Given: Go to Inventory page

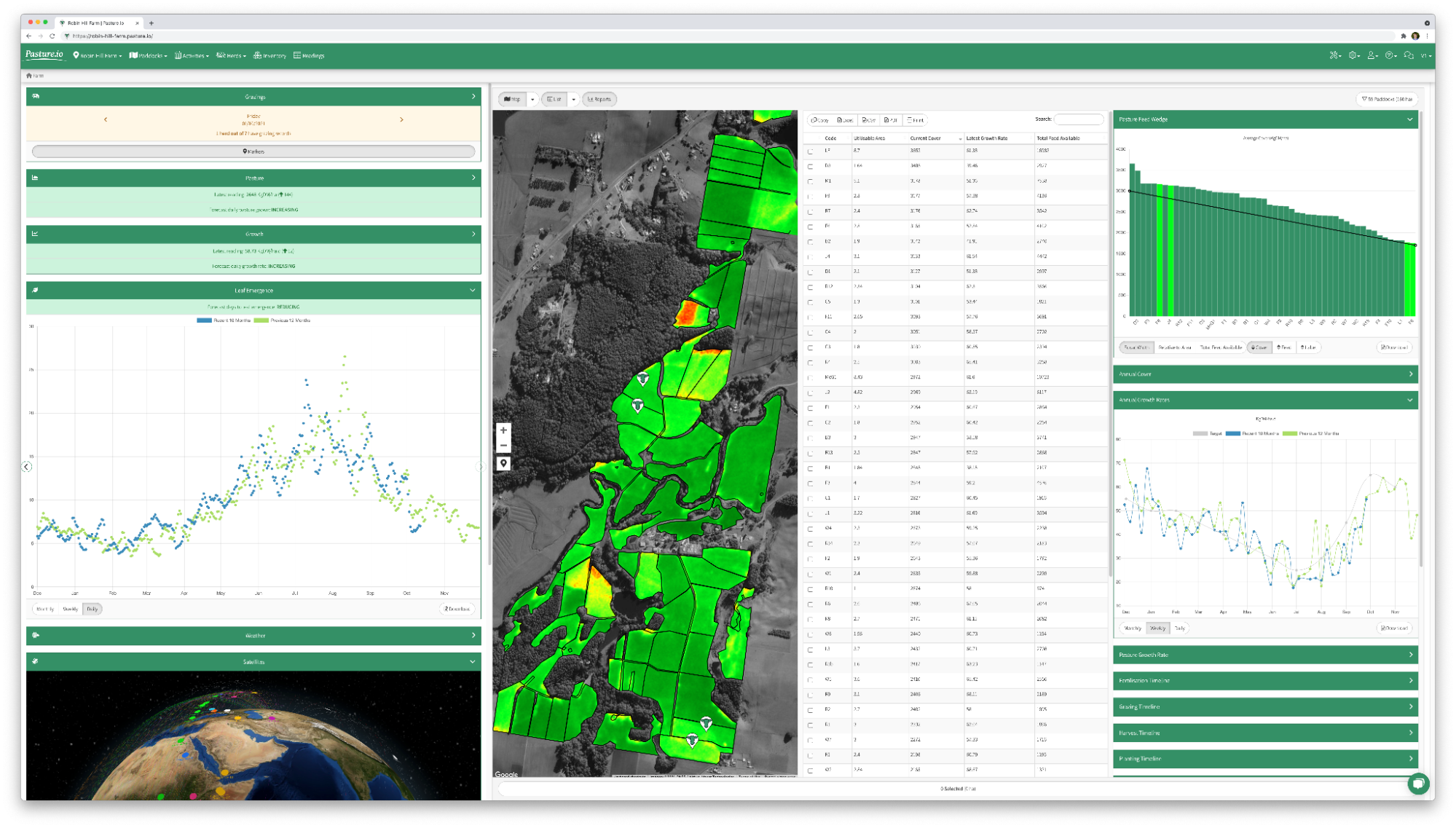Looking at the screenshot, I should [270, 55].
